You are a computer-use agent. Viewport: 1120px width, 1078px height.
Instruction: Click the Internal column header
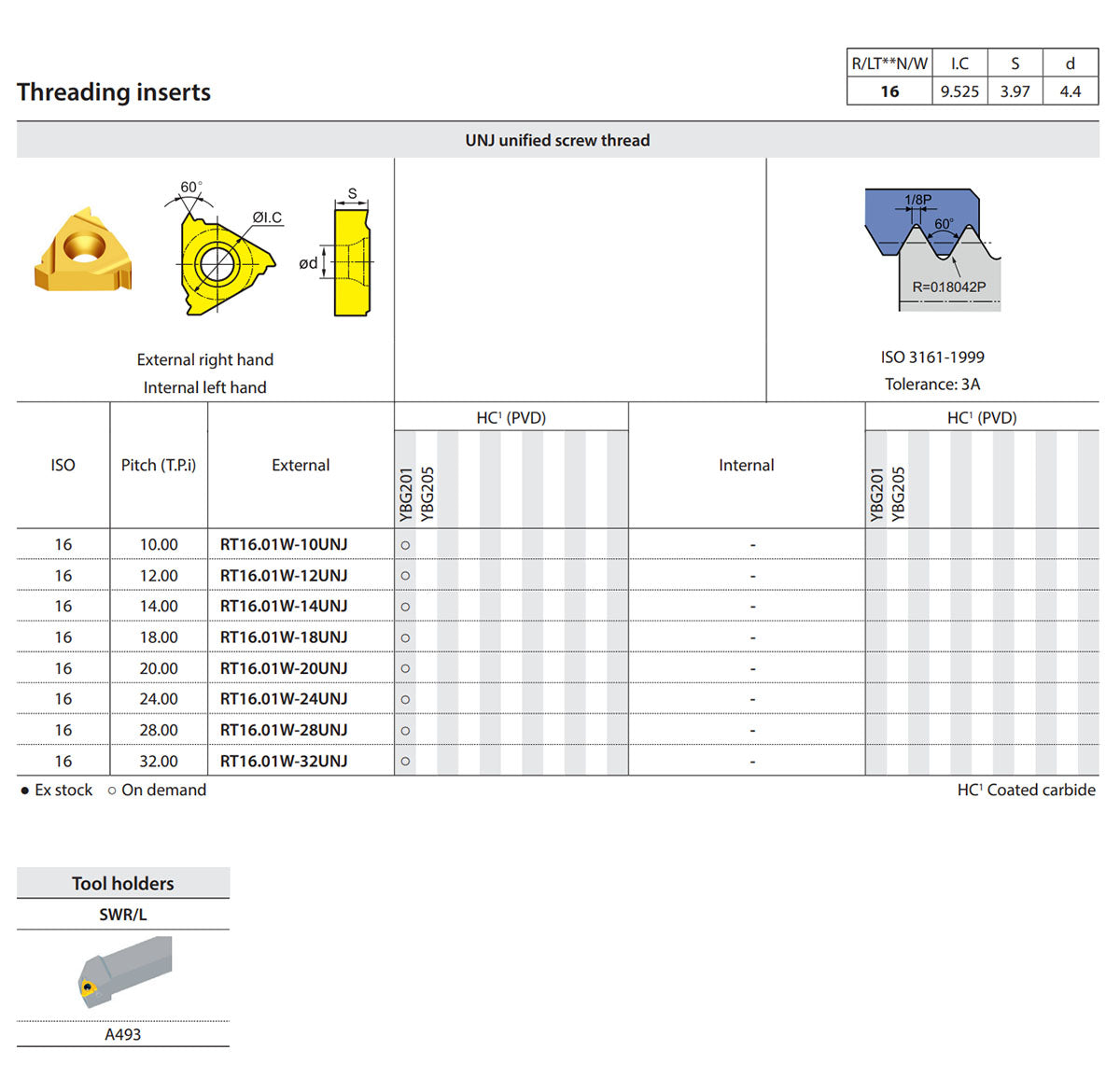[x=746, y=465]
